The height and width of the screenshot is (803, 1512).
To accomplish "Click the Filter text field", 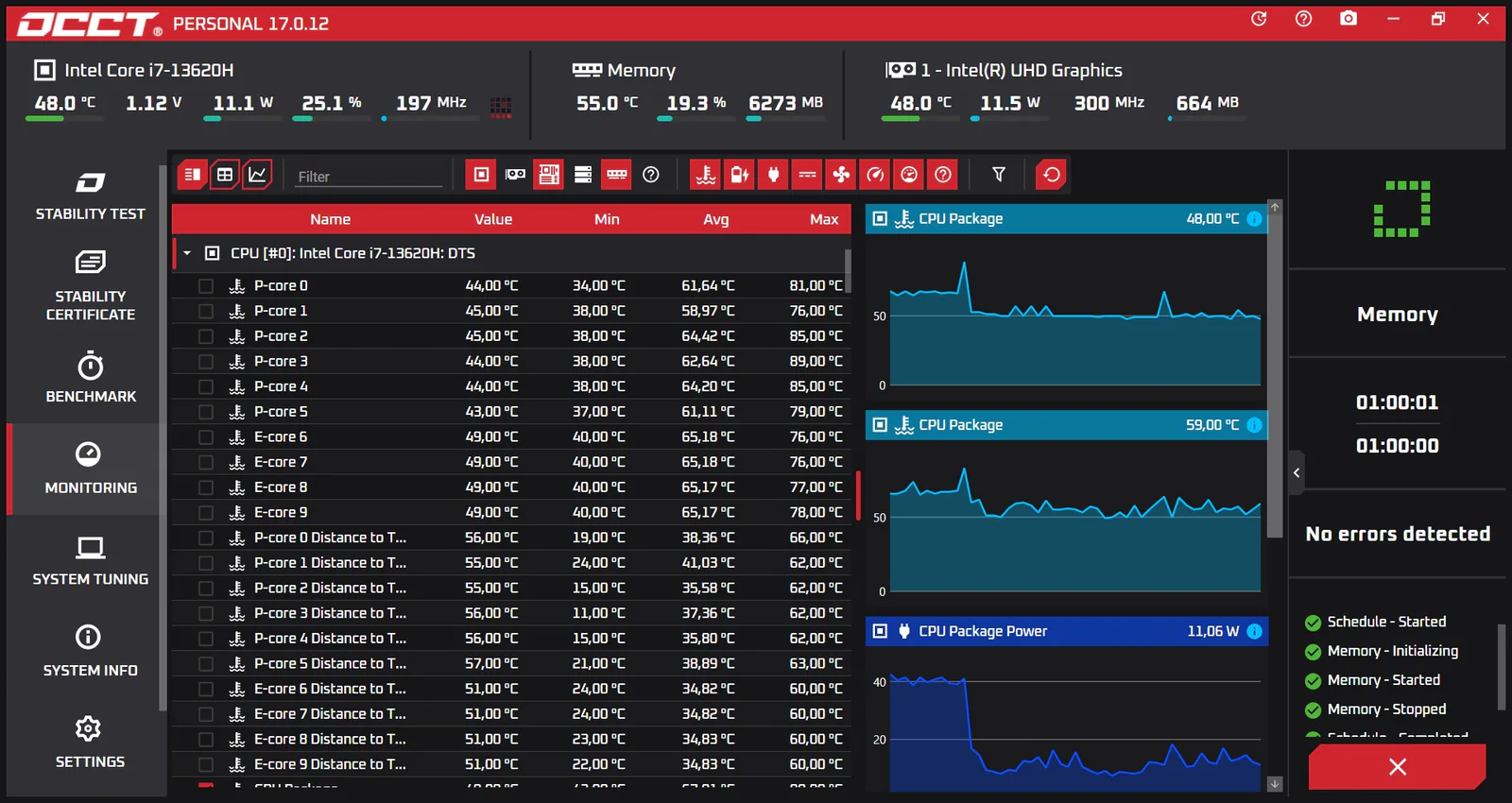I will (x=369, y=176).
